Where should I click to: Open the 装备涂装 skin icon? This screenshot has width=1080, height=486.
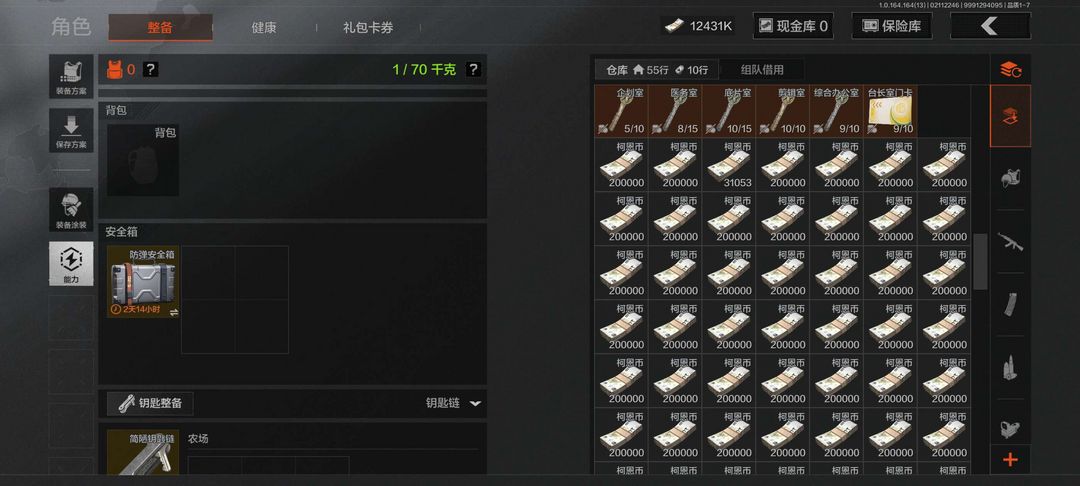point(71,209)
